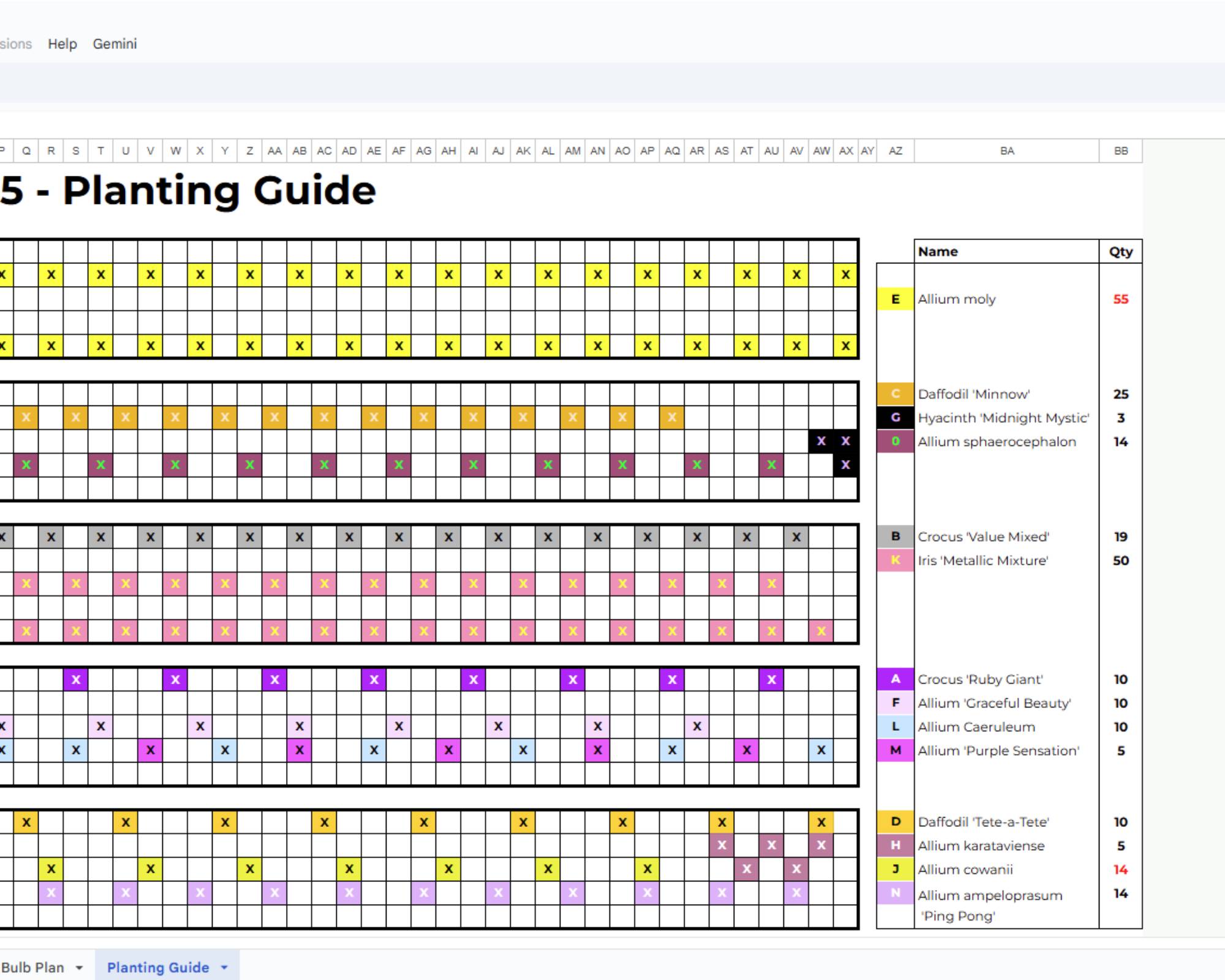Select the red quantity 55 for Allium moly
The image size is (1225, 980).
point(1120,300)
